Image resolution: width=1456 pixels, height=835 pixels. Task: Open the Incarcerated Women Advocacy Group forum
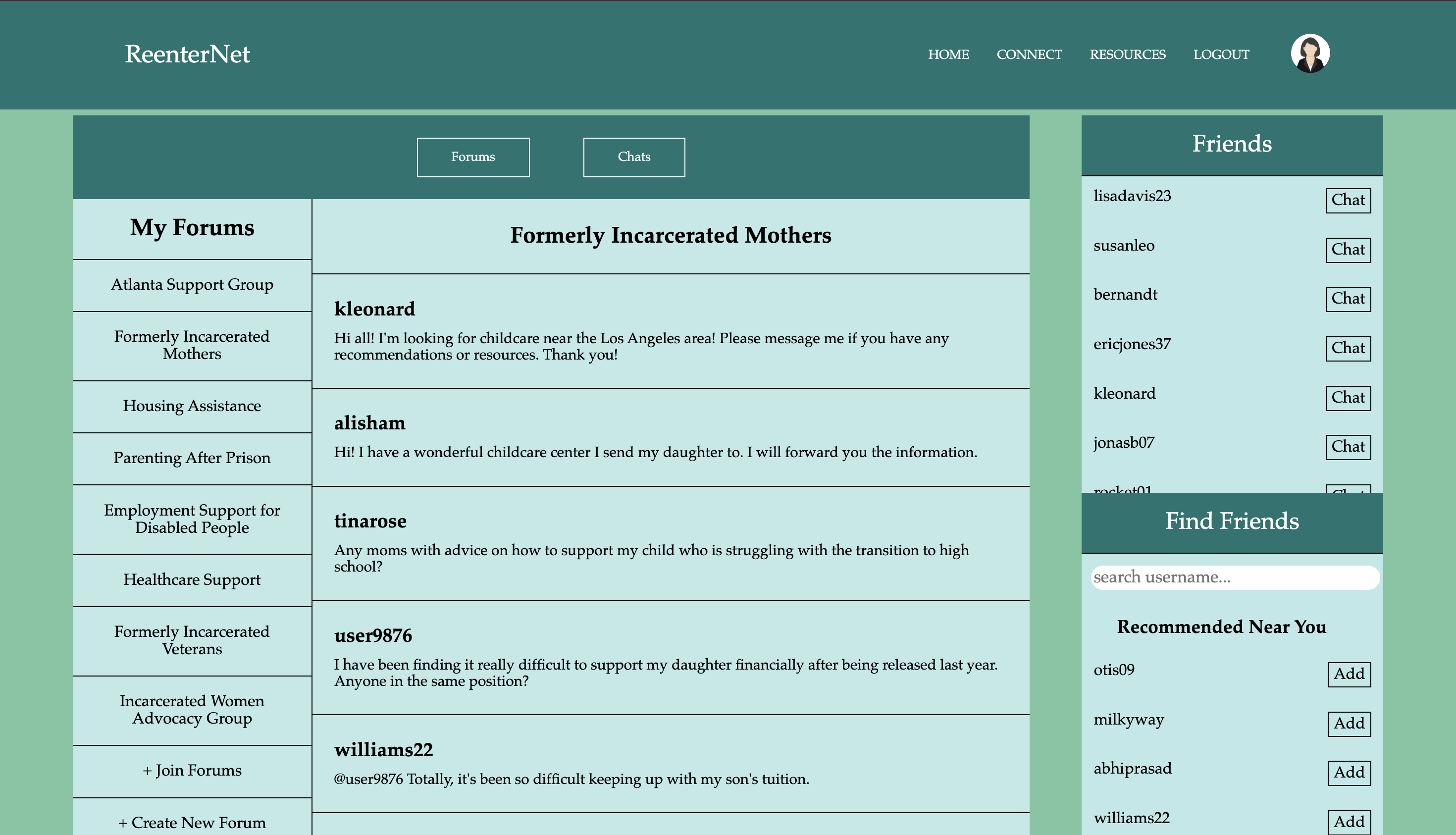coord(192,709)
